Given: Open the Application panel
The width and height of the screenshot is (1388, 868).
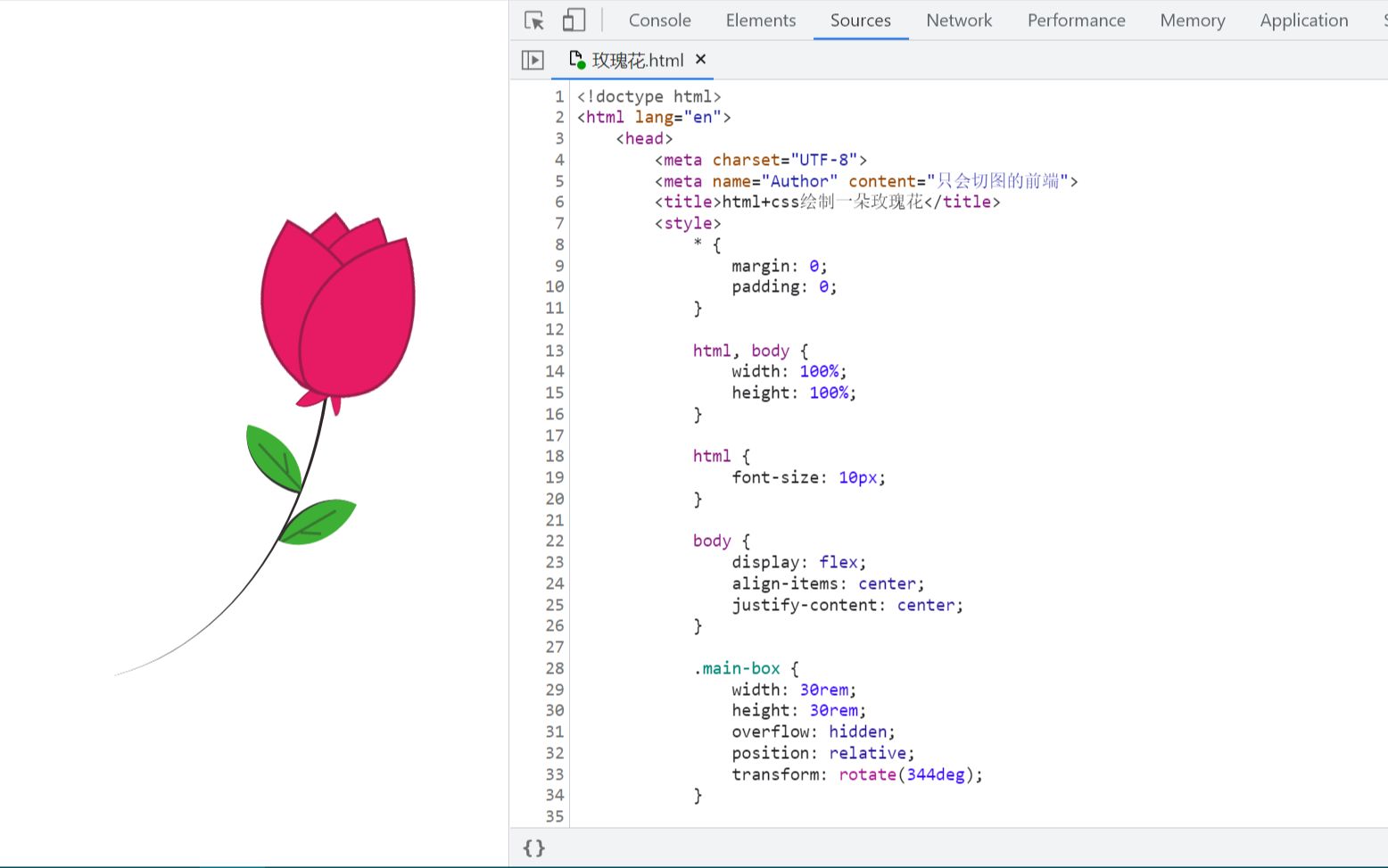Looking at the screenshot, I should [1303, 20].
